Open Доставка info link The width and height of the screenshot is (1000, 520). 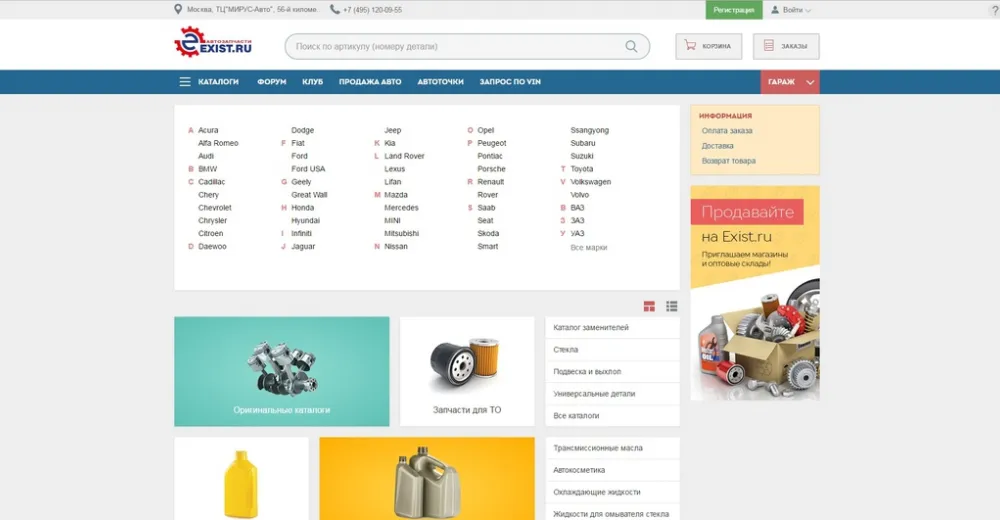tap(717, 146)
